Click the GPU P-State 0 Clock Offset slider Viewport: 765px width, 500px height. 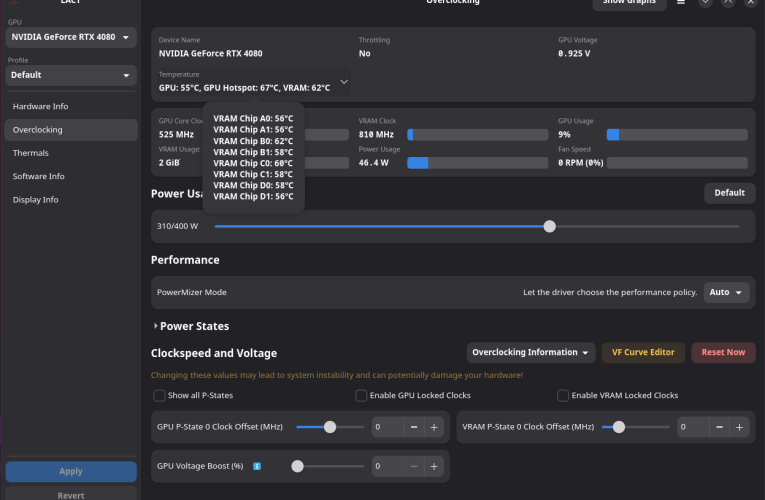[x=330, y=427]
